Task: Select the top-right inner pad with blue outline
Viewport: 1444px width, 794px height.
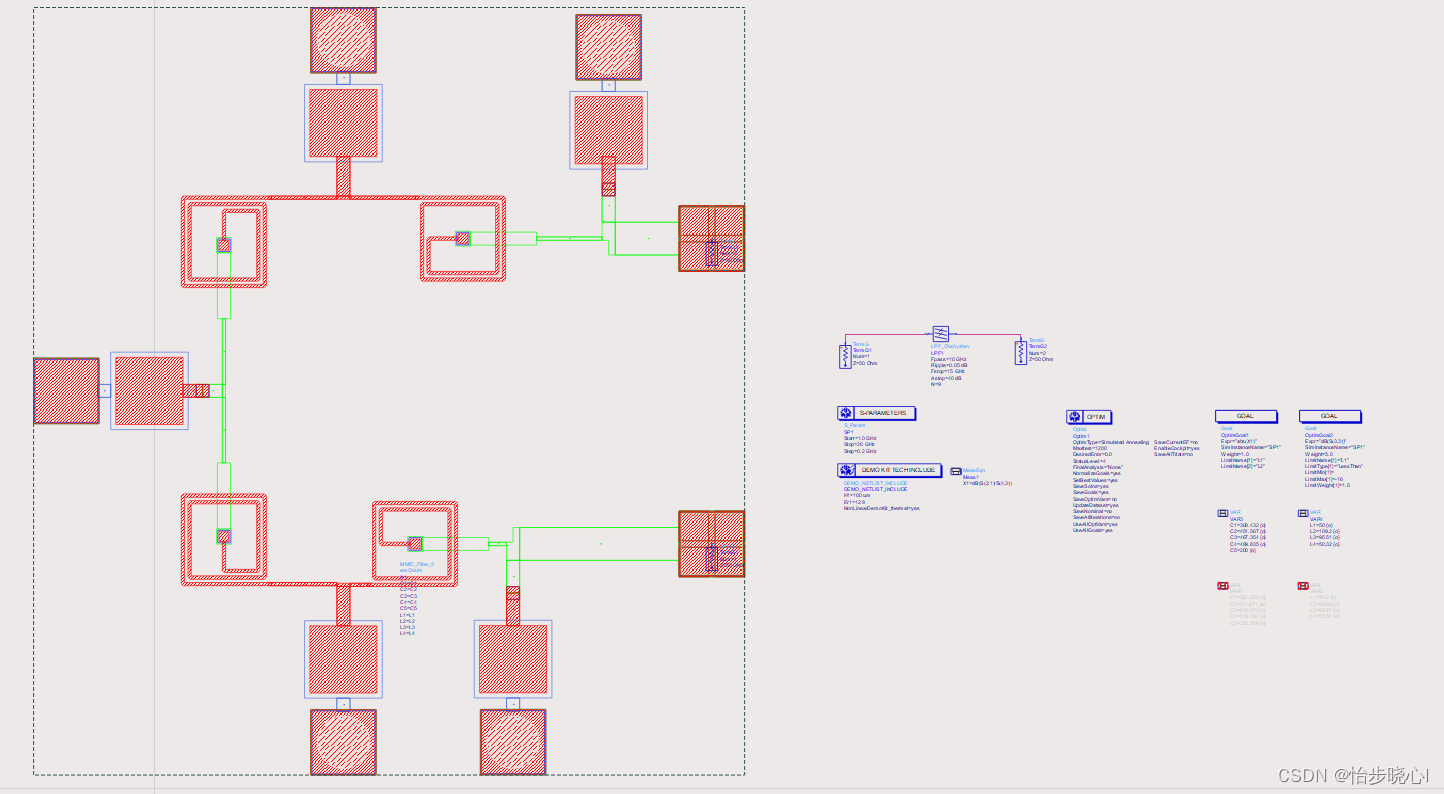Action: (x=609, y=130)
